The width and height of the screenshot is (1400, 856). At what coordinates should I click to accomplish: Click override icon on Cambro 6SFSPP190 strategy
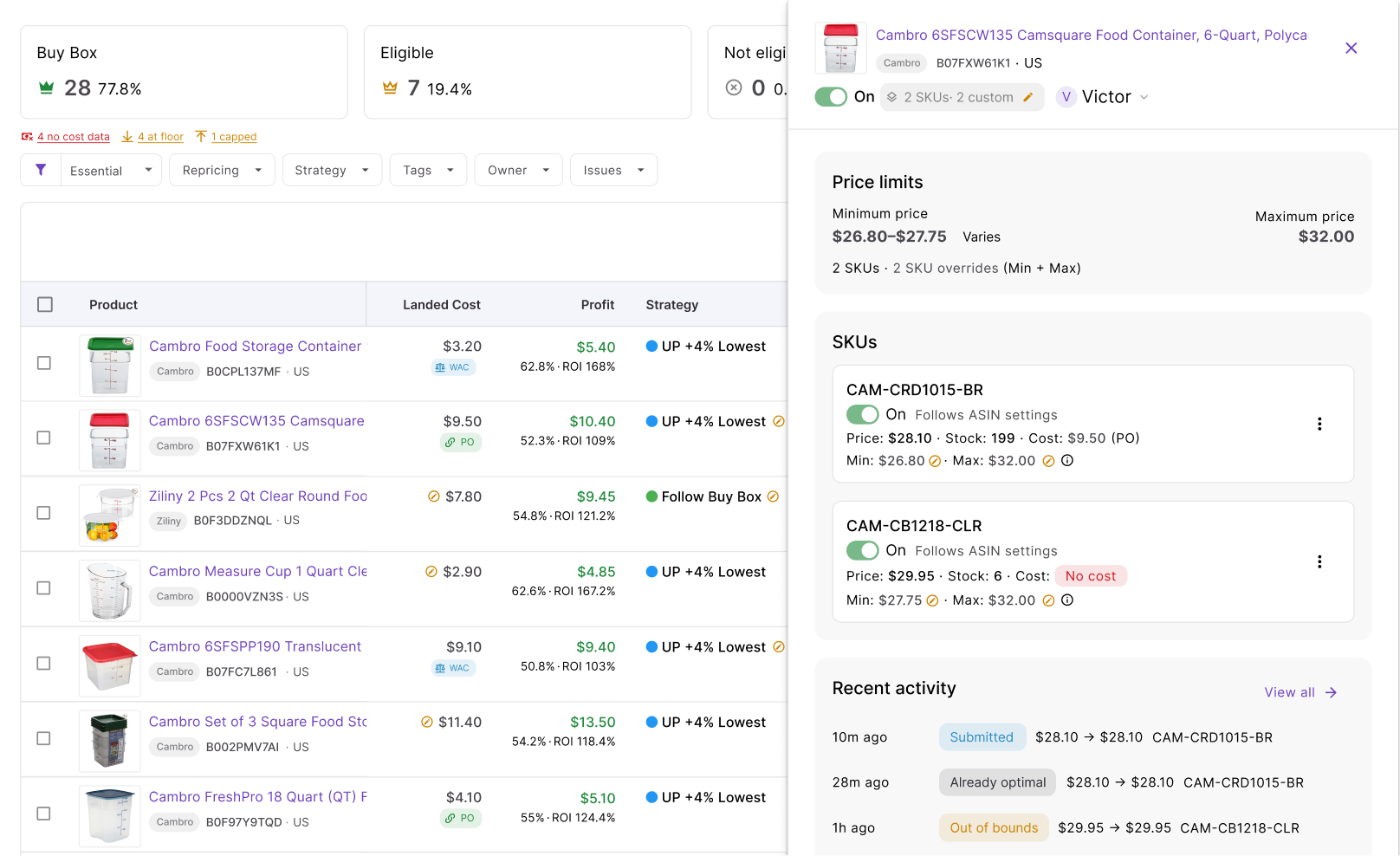778,647
